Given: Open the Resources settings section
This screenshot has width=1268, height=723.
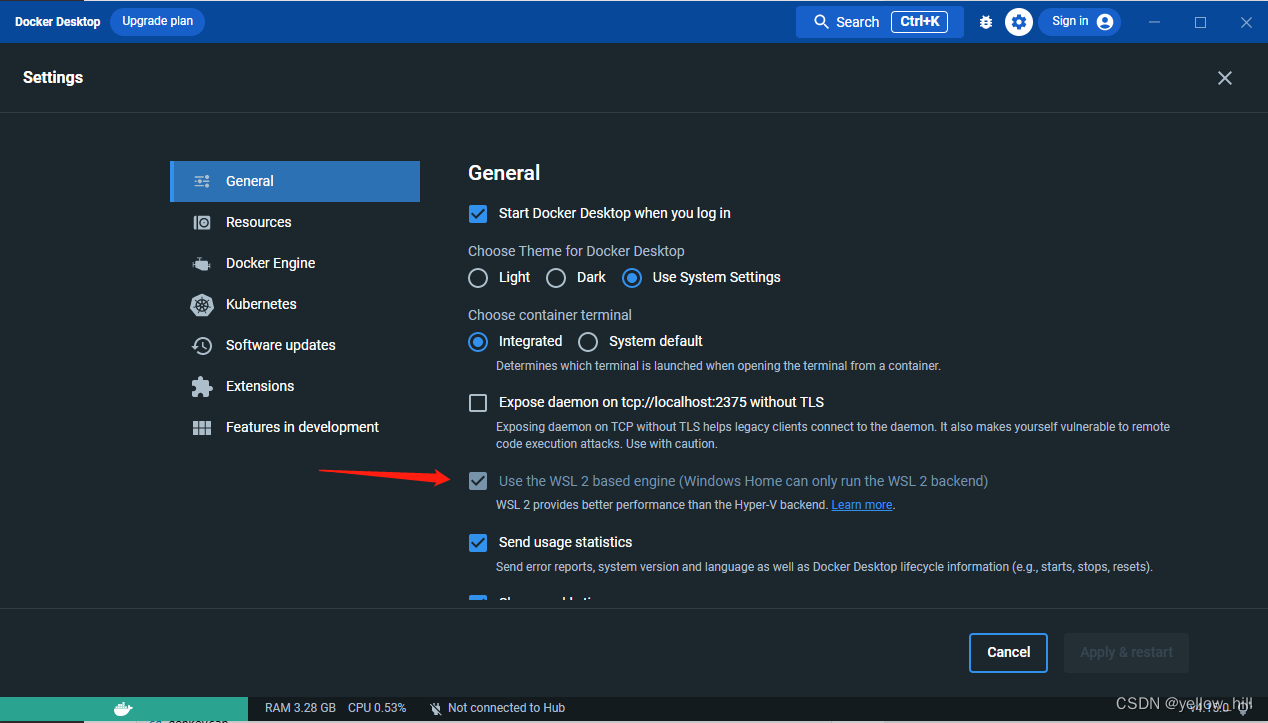Looking at the screenshot, I should pos(258,222).
